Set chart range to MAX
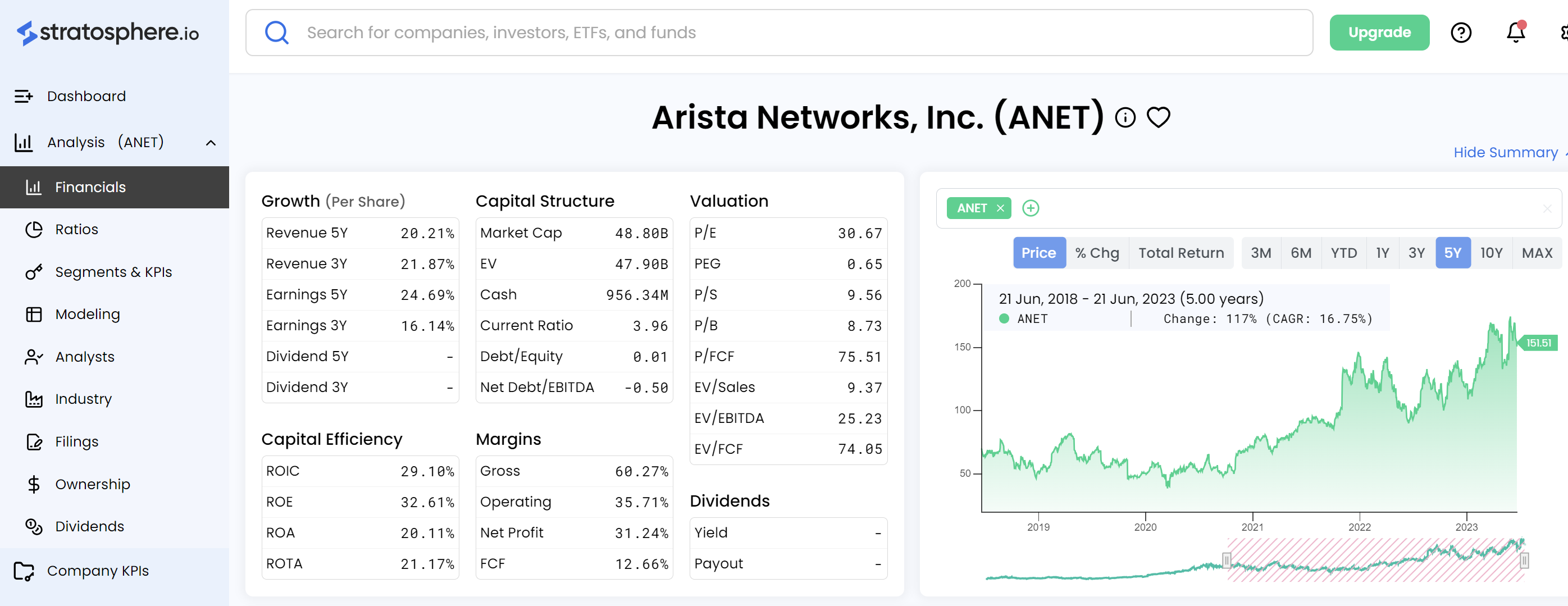The height and width of the screenshot is (606, 1568). tap(1537, 253)
